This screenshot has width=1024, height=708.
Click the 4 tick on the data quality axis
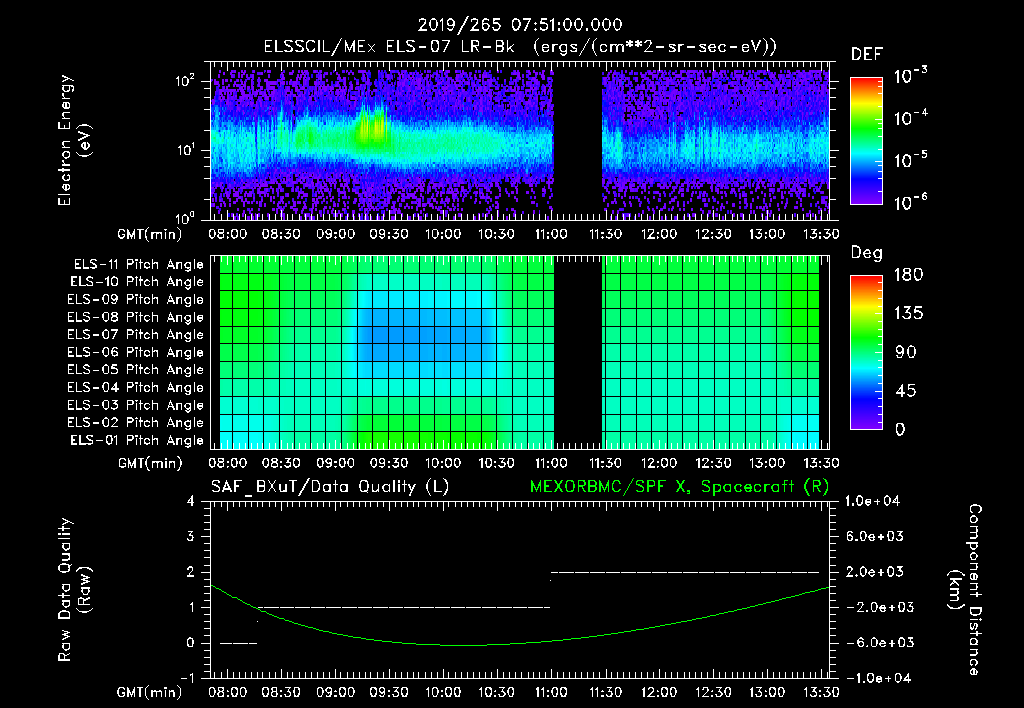tap(191, 502)
